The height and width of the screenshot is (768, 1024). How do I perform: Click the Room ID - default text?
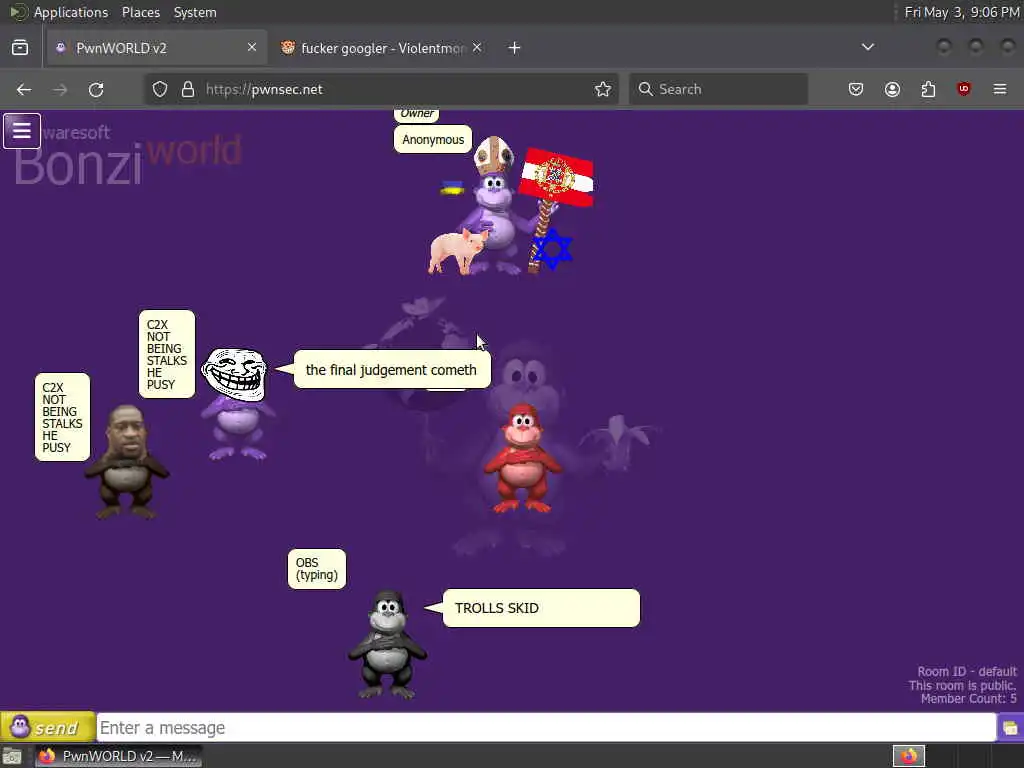click(967, 671)
